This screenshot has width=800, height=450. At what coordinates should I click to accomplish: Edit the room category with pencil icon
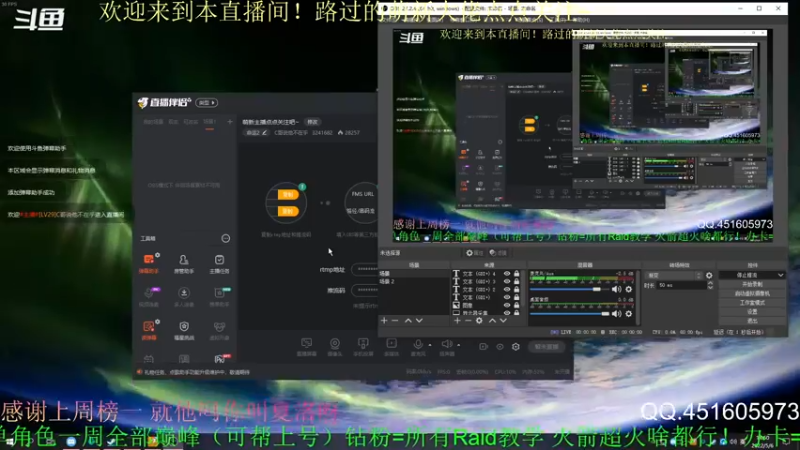point(264,133)
